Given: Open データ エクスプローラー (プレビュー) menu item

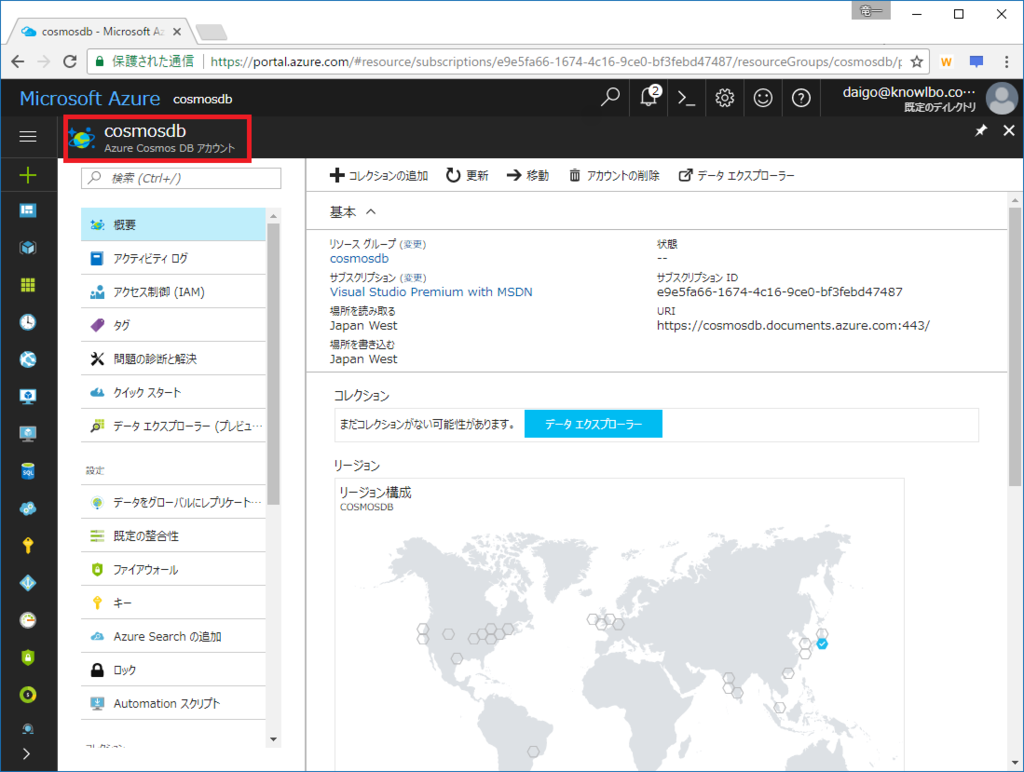Looking at the screenshot, I should point(173,426).
